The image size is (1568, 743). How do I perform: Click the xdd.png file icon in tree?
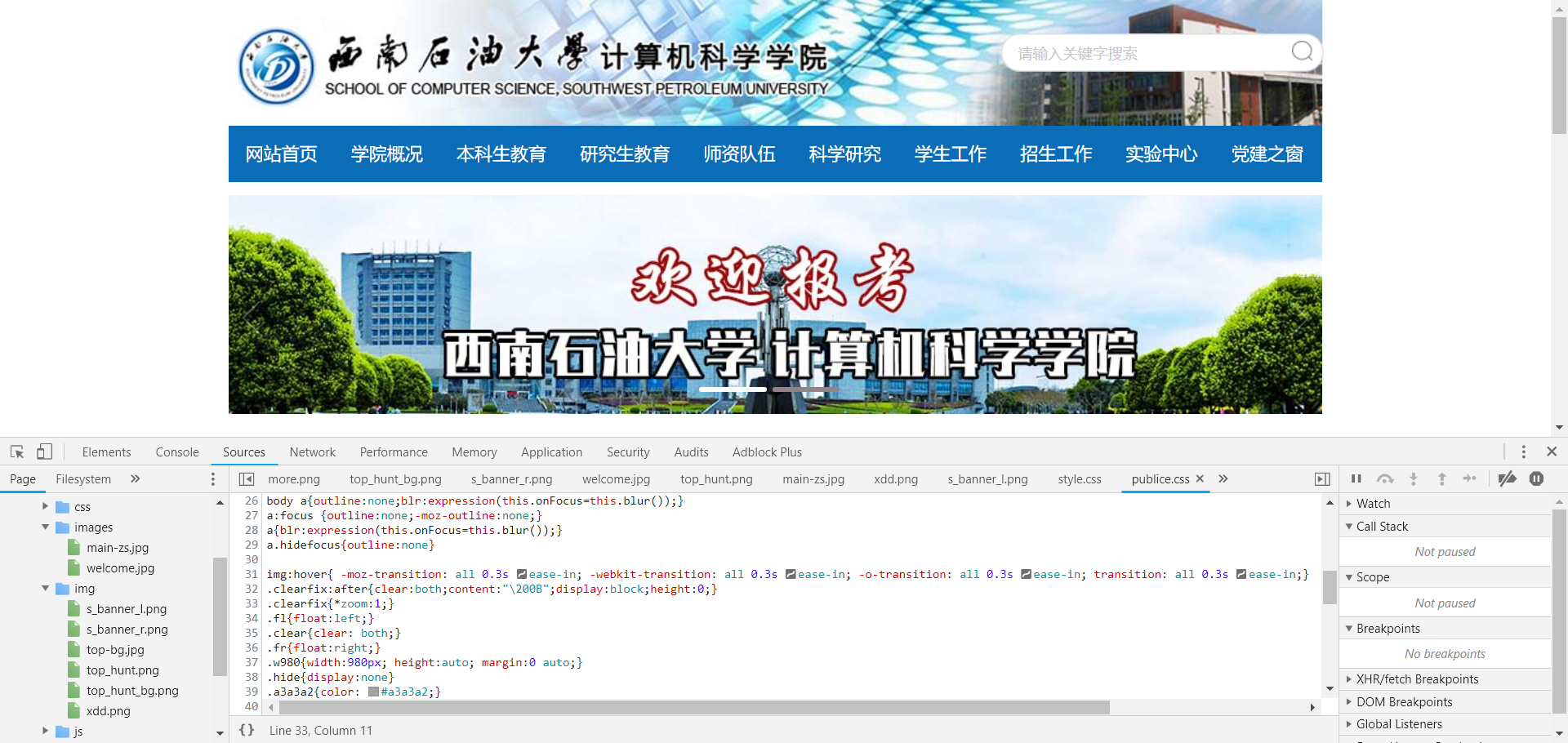tap(74, 711)
